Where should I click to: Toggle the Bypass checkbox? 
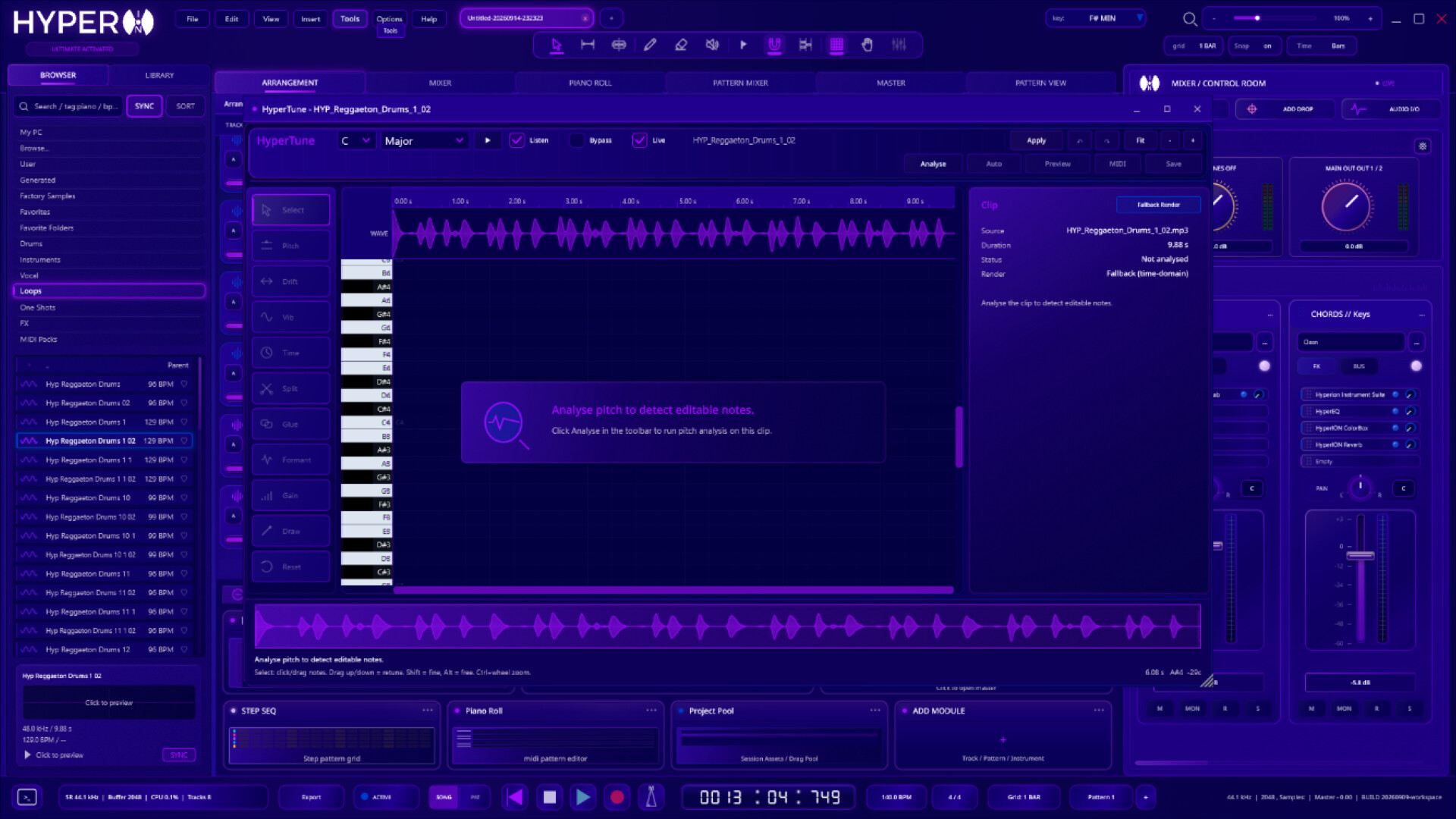coord(577,140)
